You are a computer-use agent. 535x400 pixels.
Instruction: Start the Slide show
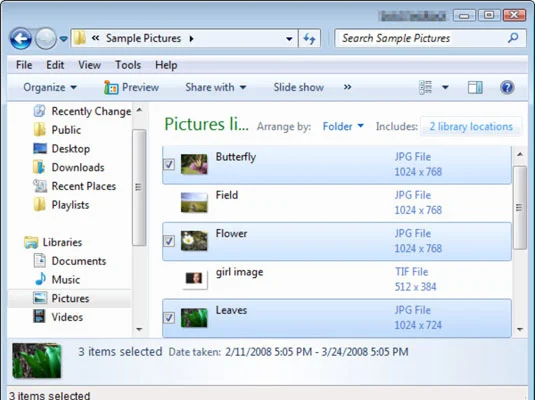coord(299,87)
